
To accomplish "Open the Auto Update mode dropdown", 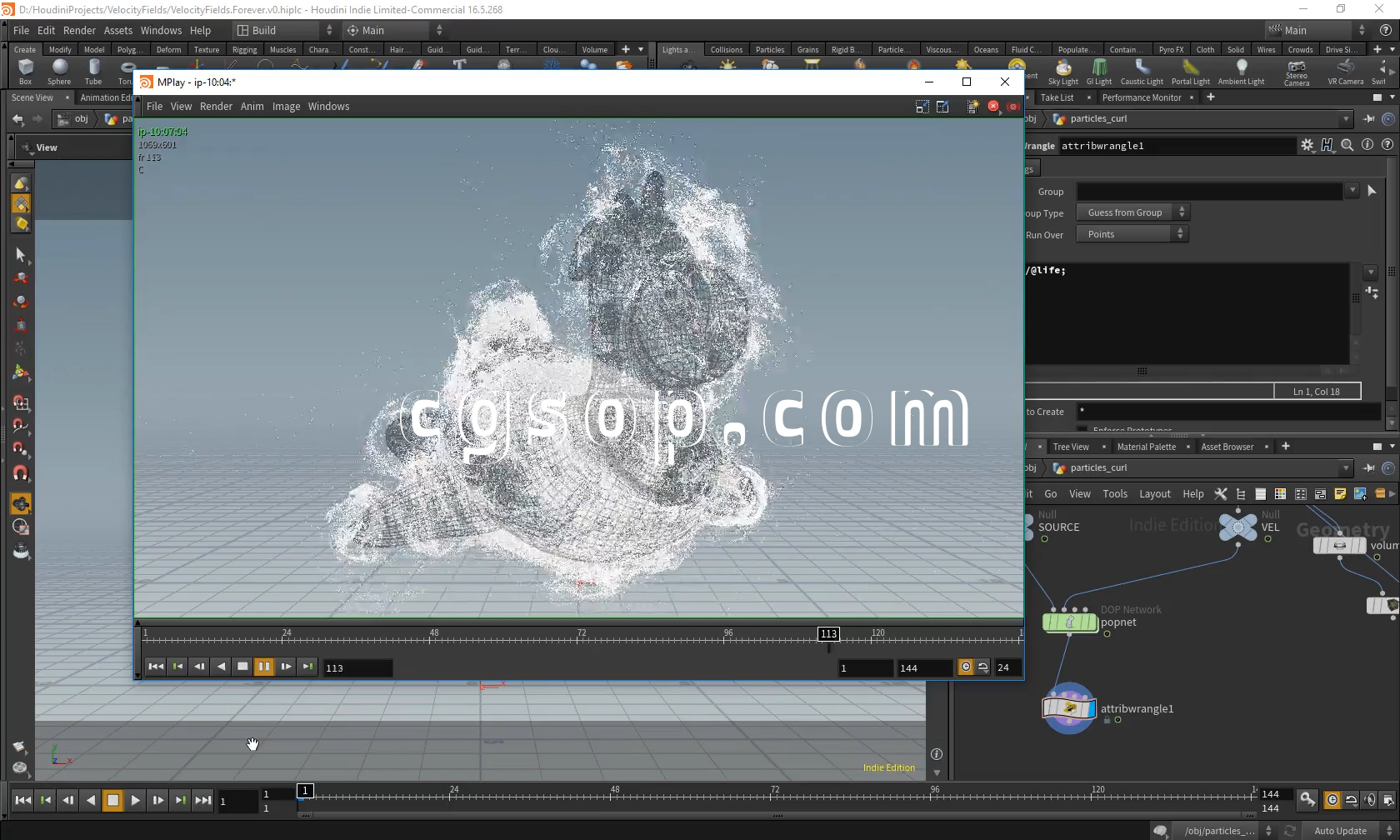I will coord(1349,830).
